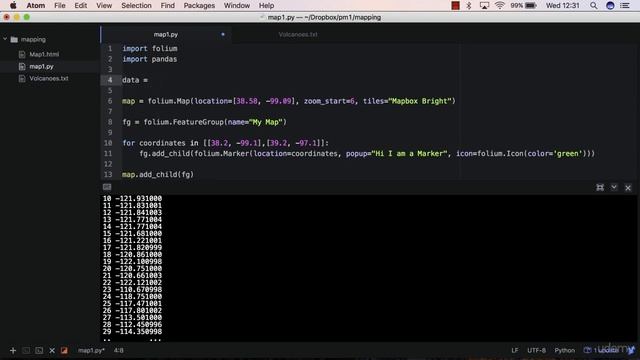Screen dimensions: 640x360
Task: Open the Selection menu
Action: 136,5
